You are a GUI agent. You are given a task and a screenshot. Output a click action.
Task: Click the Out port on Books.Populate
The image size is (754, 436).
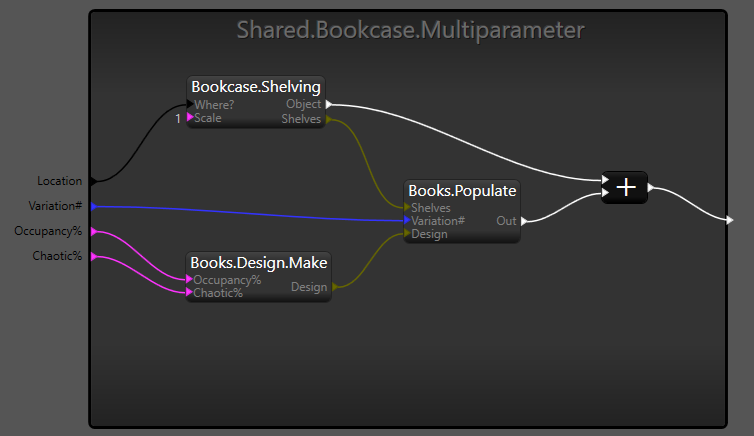coord(523,221)
